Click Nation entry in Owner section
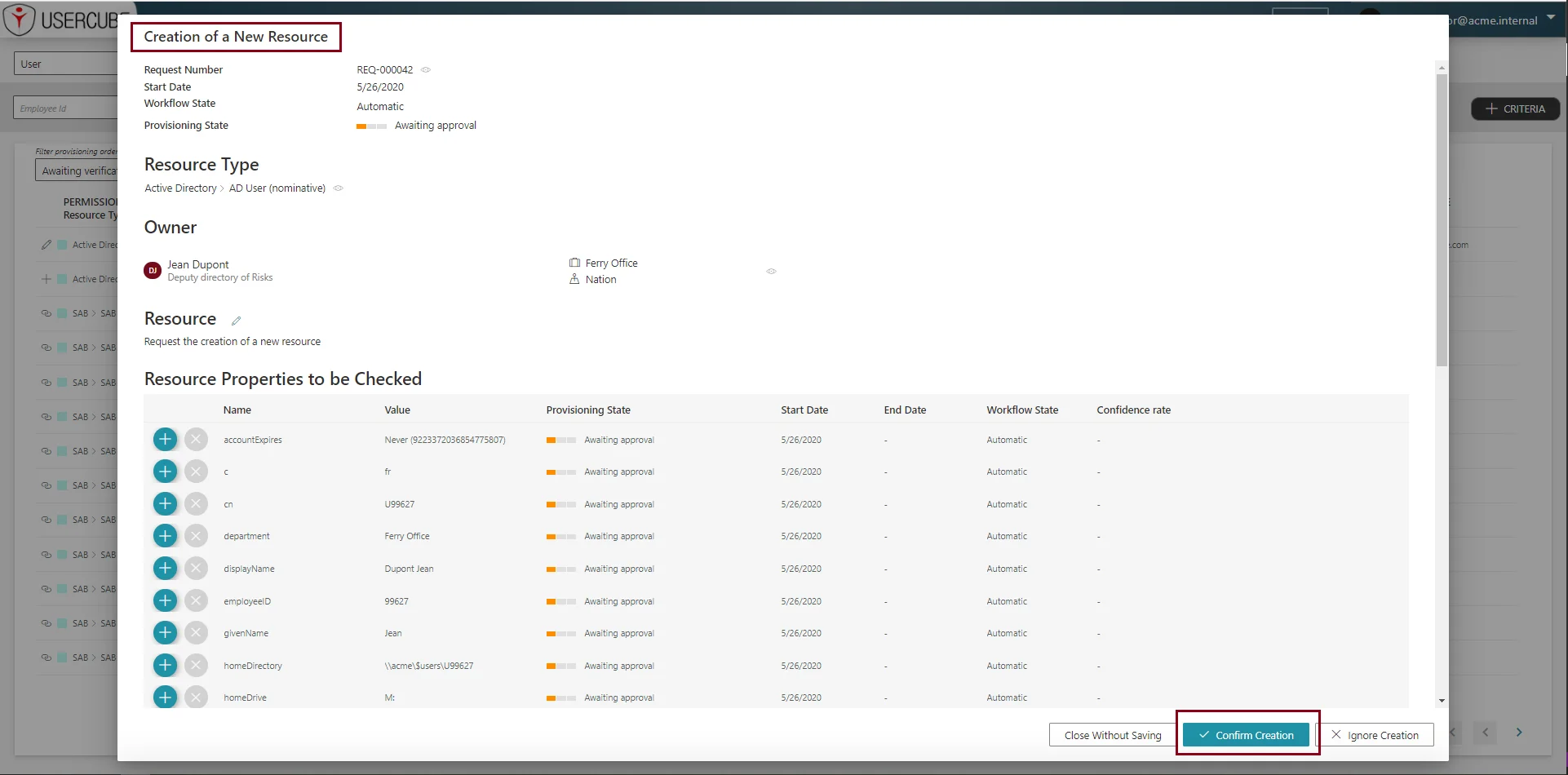 point(600,279)
